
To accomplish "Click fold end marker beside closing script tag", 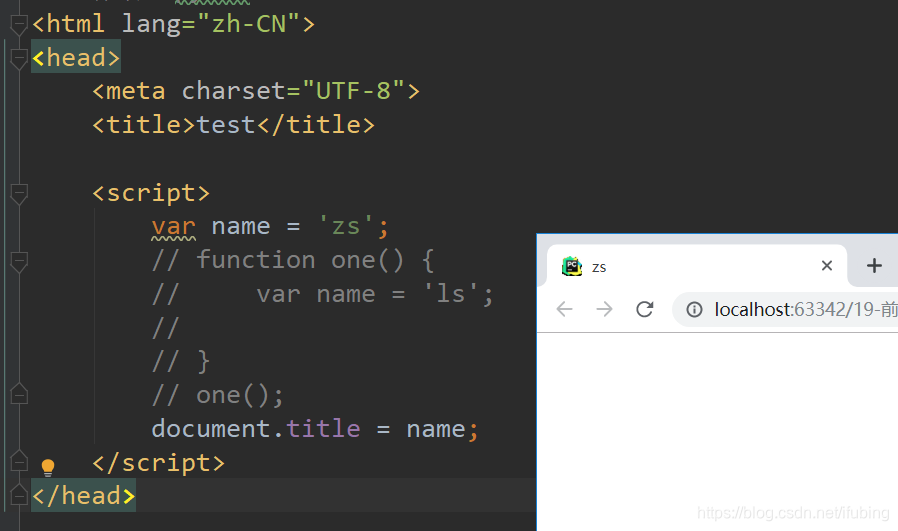I will click(18, 462).
